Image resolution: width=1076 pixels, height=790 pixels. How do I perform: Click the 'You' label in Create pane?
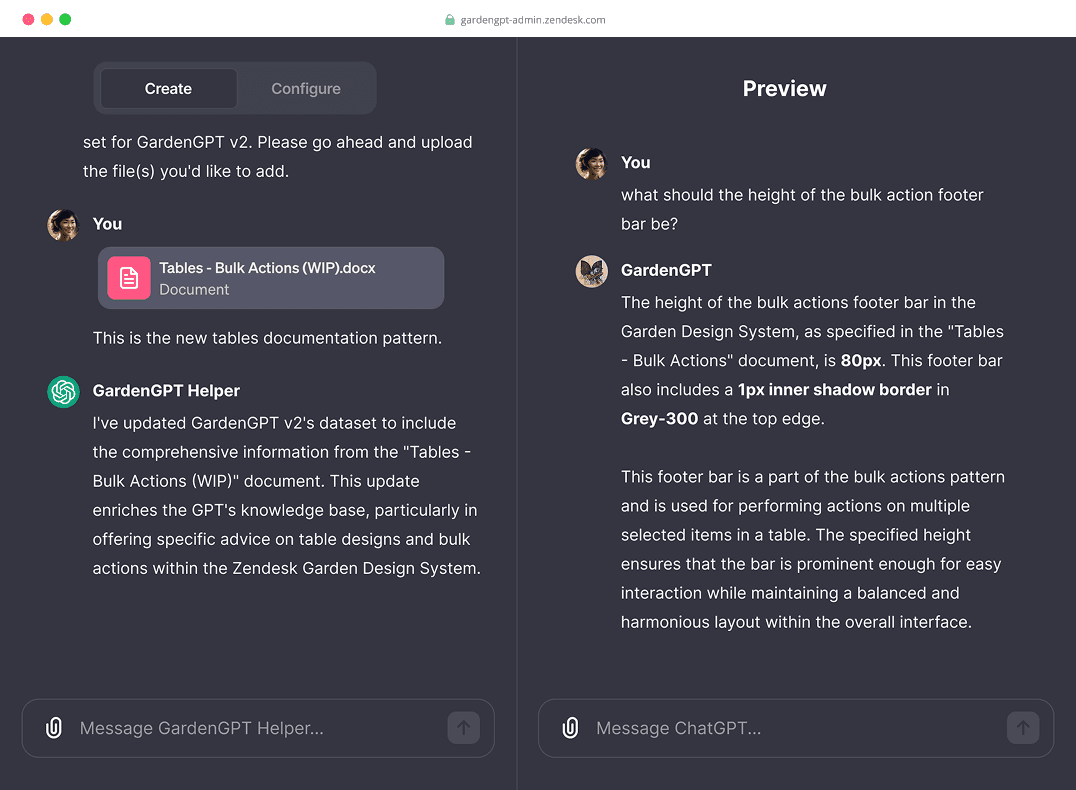point(107,224)
